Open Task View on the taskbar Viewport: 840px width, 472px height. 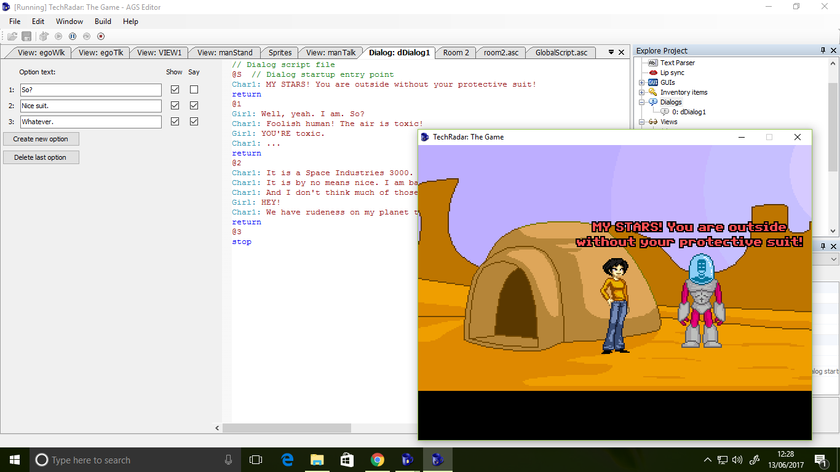coord(256,460)
